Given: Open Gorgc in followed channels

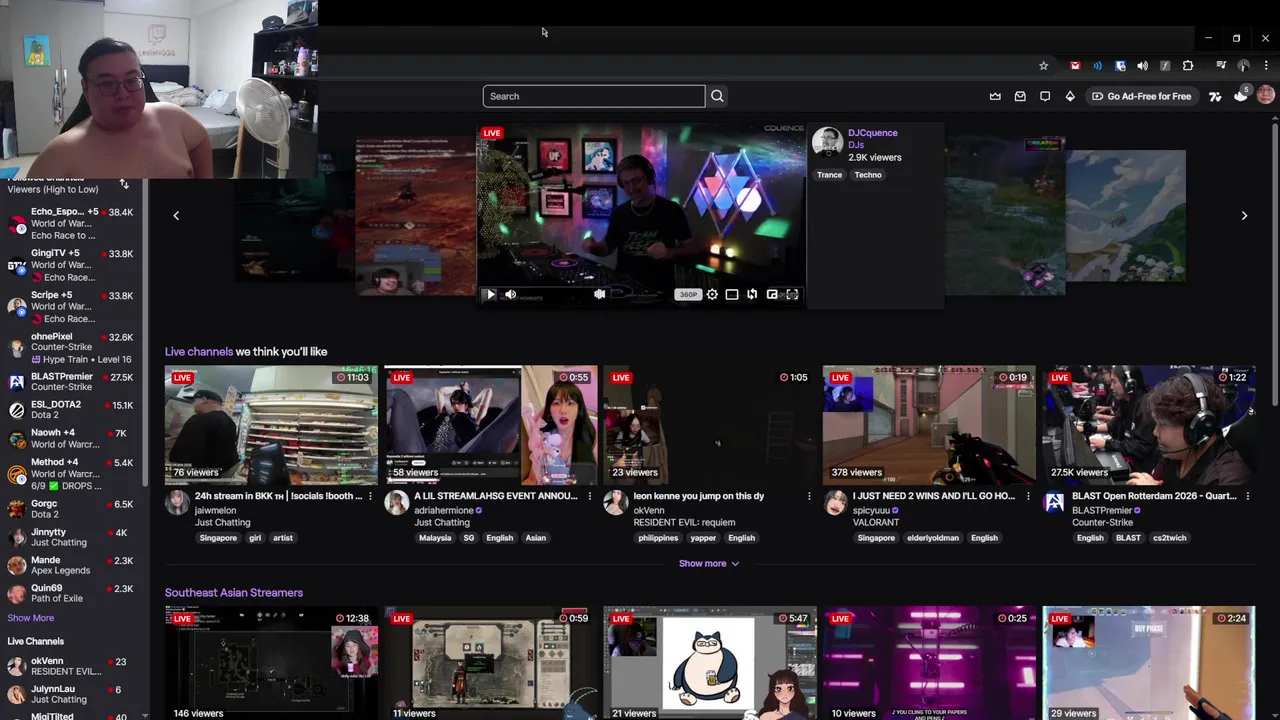Looking at the screenshot, I should point(72,508).
